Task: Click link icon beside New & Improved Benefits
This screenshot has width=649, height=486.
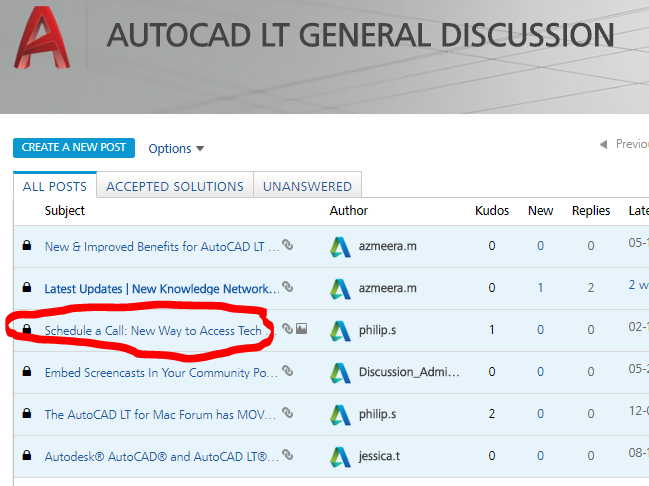Action: coord(288,245)
